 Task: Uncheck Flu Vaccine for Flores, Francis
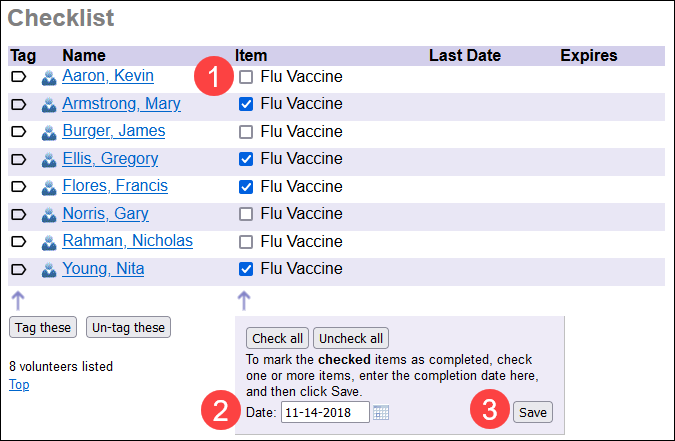246,187
